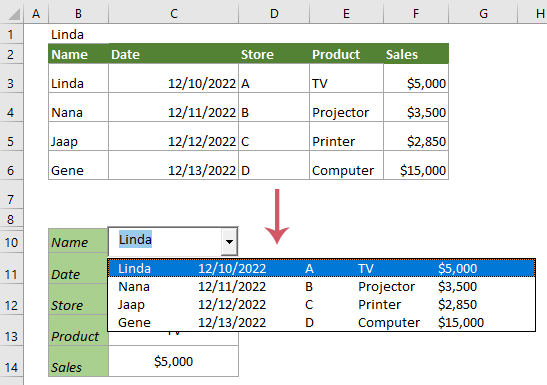
Task: Select row 5 header
Action: (11, 142)
